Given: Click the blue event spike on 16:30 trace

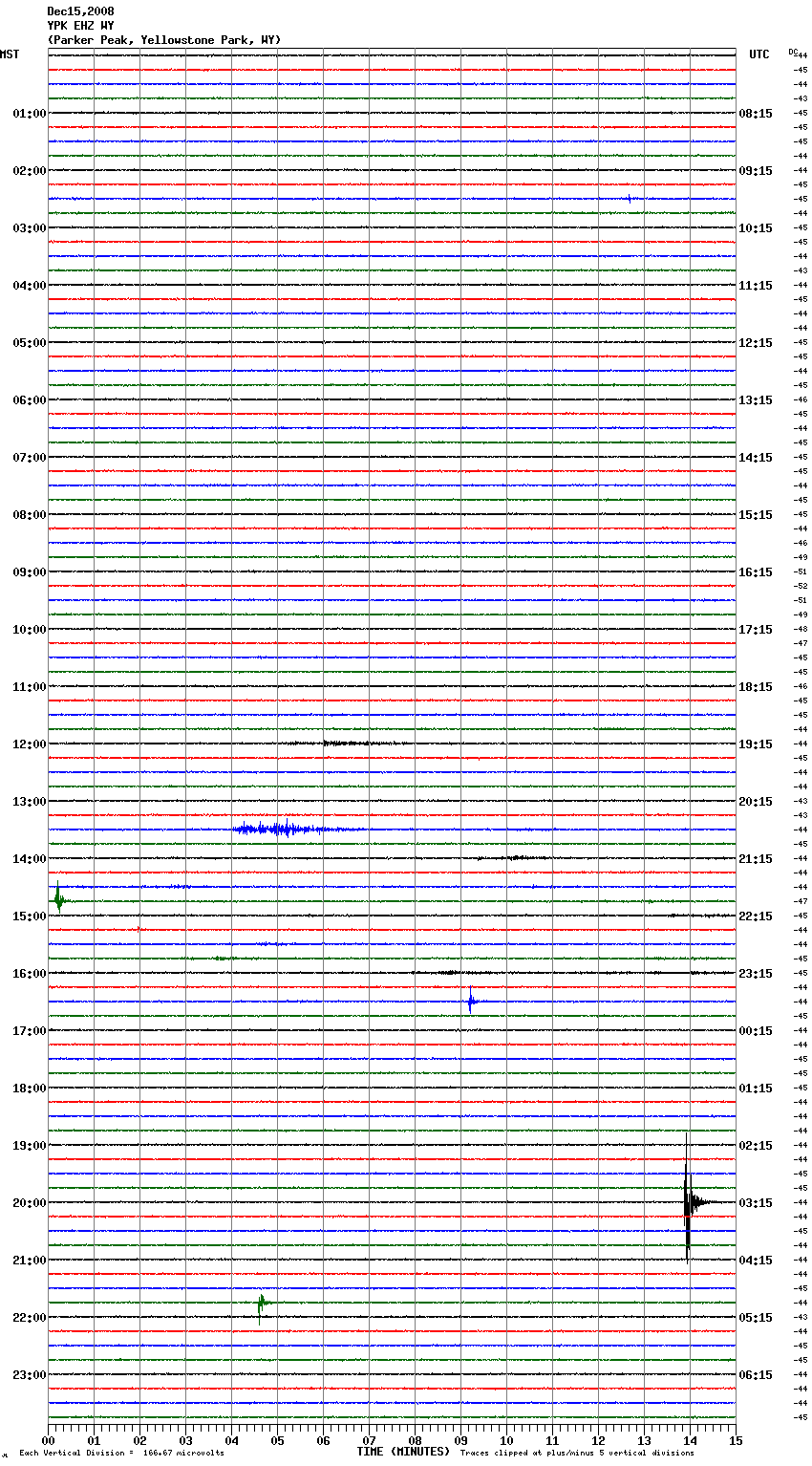Looking at the screenshot, I should 470,1001.
